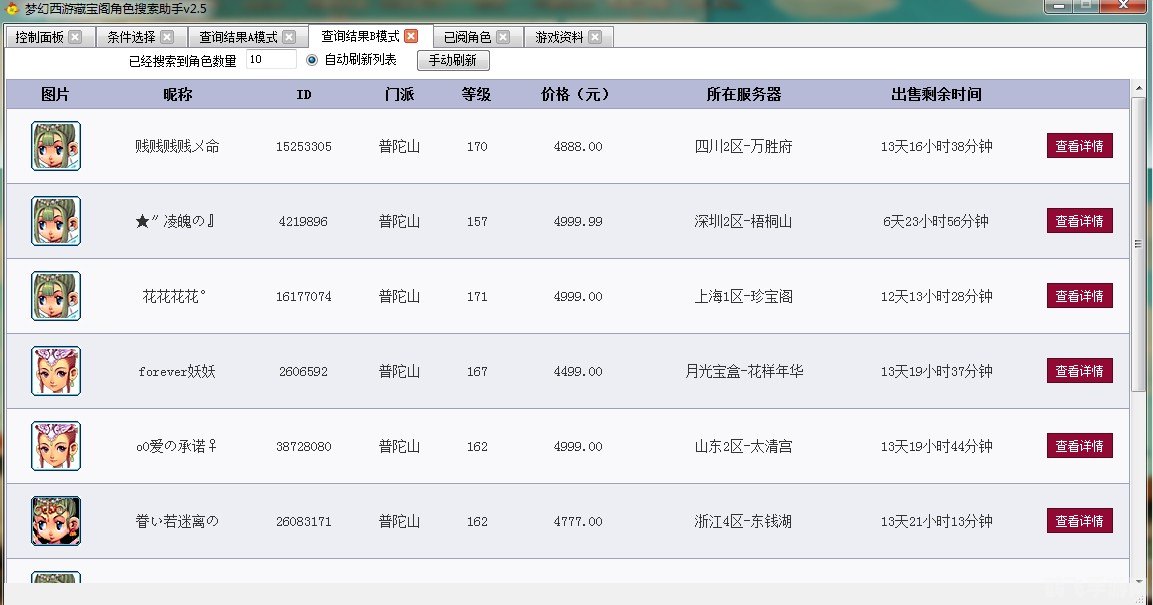Click the 手动刷新 button

click(x=453, y=60)
